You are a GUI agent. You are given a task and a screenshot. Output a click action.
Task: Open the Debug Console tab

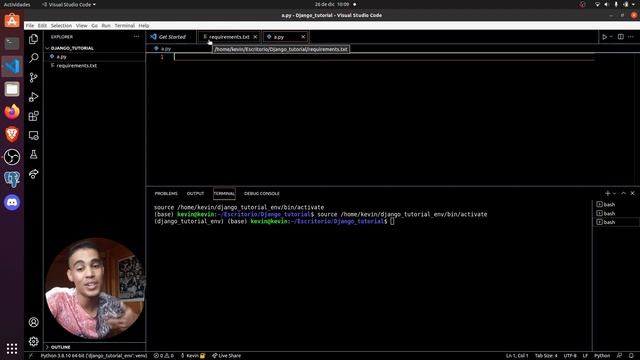pyautogui.click(x=262, y=193)
